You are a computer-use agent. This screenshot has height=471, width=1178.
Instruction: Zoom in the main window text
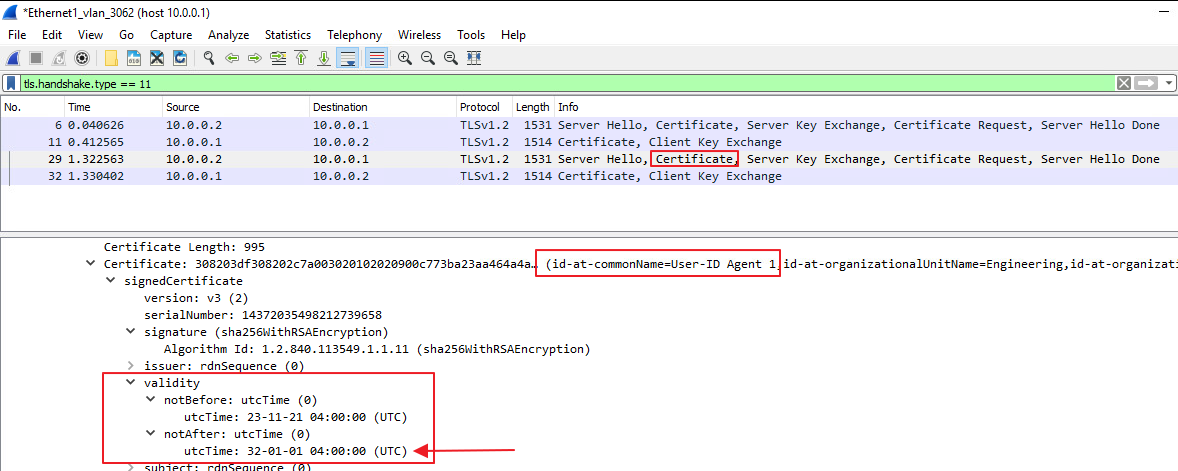pyautogui.click(x=405, y=58)
